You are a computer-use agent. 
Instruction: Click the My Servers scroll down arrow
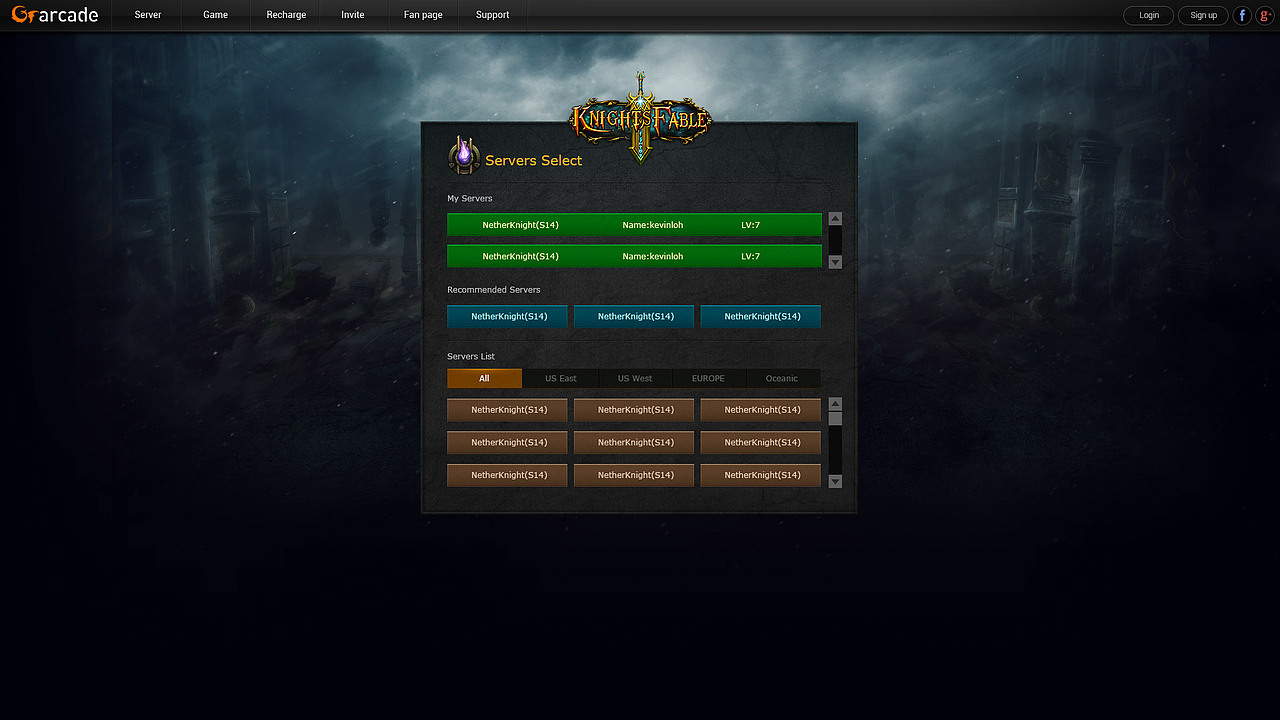(836, 262)
